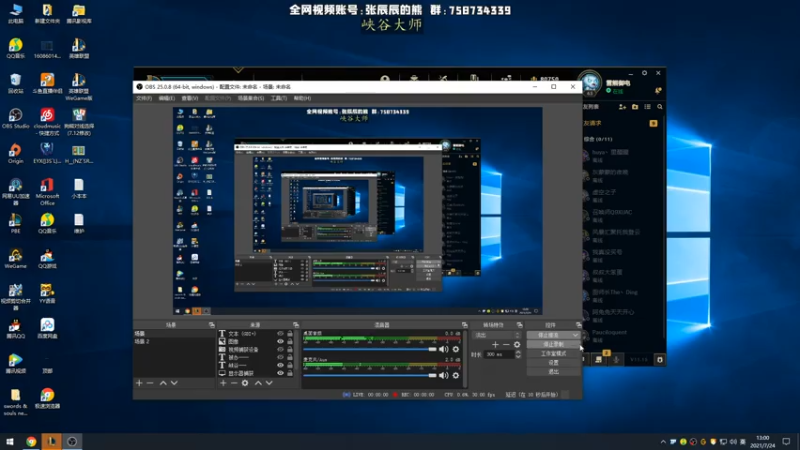Pop out the 转场特效 dock panel icon
The width and height of the screenshot is (800, 450).
(519, 325)
